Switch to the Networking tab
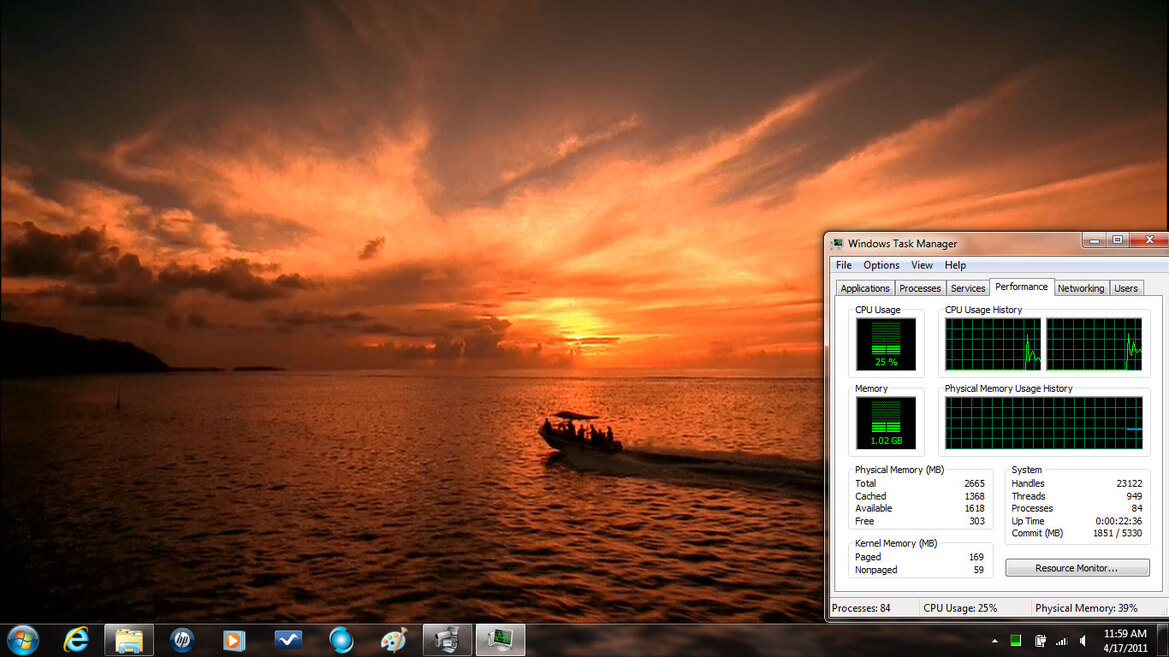 point(1081,288)
